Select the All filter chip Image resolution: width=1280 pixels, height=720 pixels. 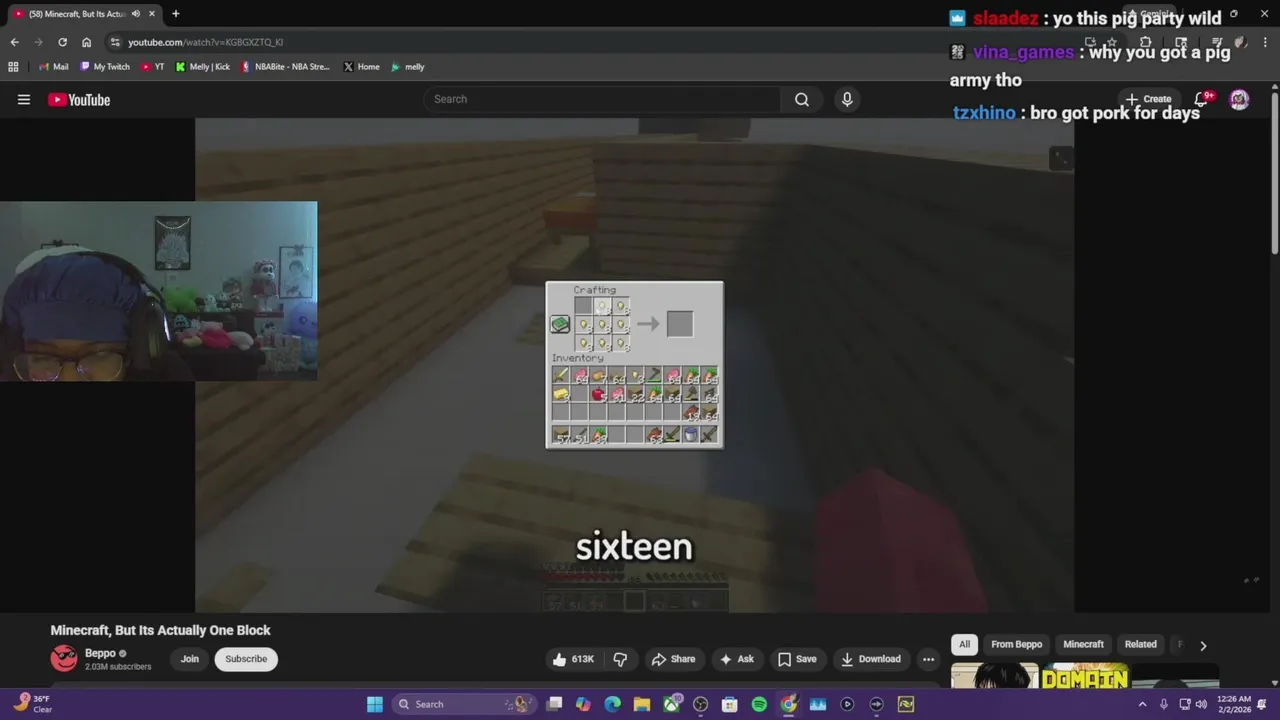[964, 644]
